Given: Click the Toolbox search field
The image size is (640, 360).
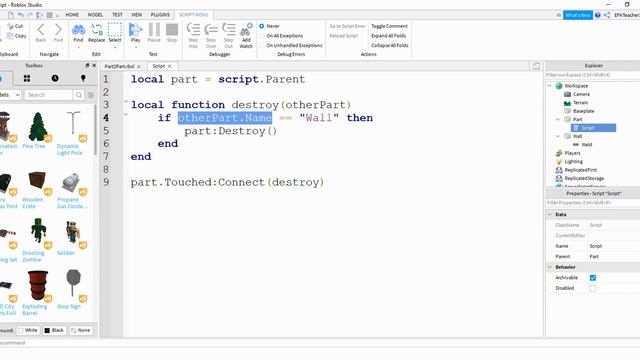Looking at the screenshot, I should 49,95.
